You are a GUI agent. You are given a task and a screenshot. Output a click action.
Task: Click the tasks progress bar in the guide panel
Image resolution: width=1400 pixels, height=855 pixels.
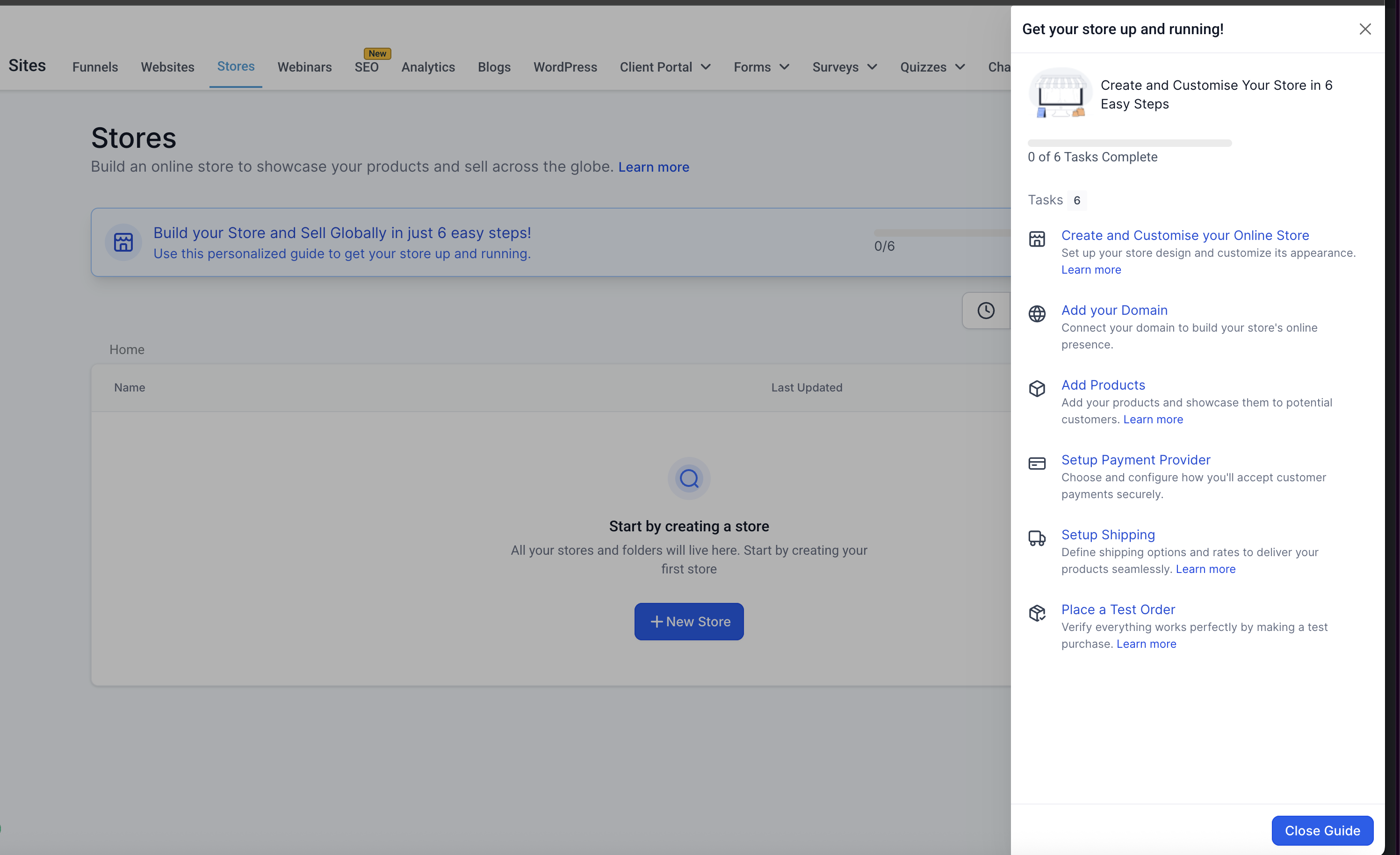click(x=1129, y=143)
